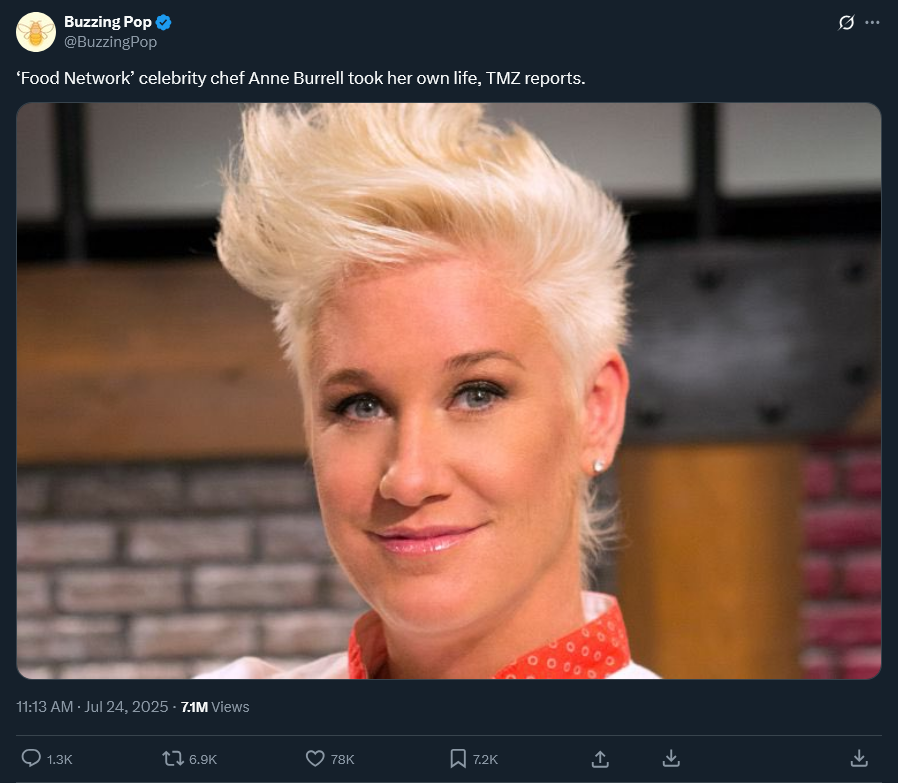Open the attached photo in the post
This screenshot has width=898, height=783.
[x=448, y=391]
